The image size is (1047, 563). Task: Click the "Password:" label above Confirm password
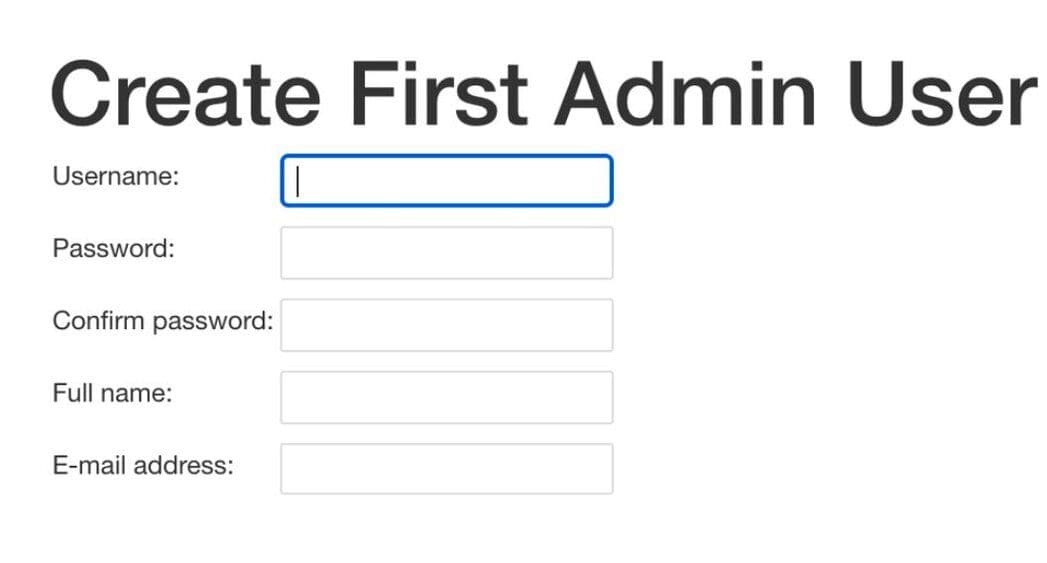[113, 249]
